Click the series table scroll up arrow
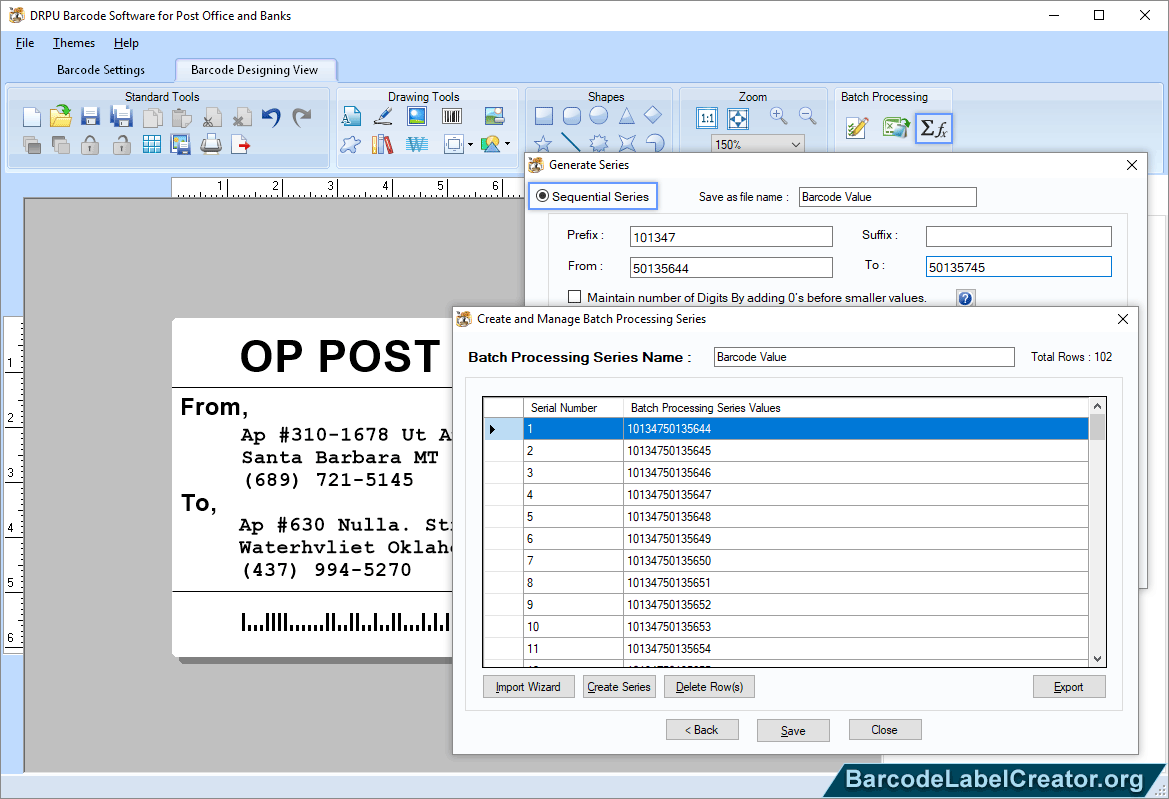Image resolution: width=1169 pixels, height=799 pixels. 1097,406
